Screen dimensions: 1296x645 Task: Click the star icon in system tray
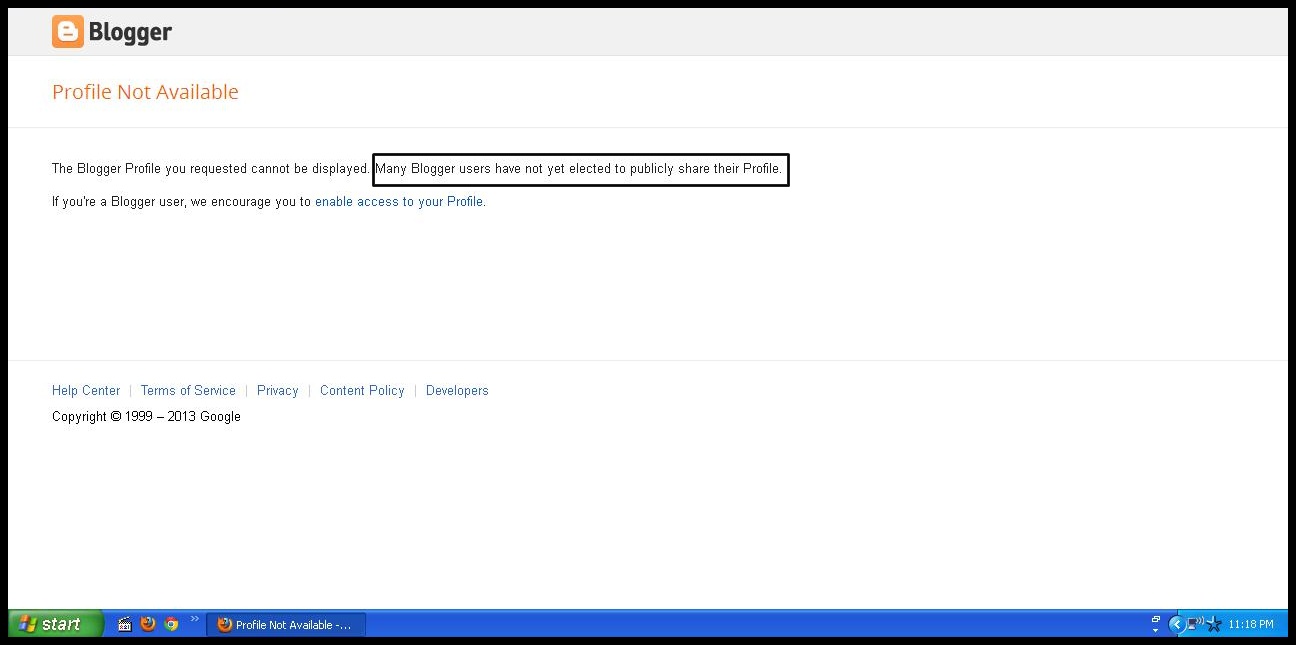pyautogui.click(x=1214, y=624)
